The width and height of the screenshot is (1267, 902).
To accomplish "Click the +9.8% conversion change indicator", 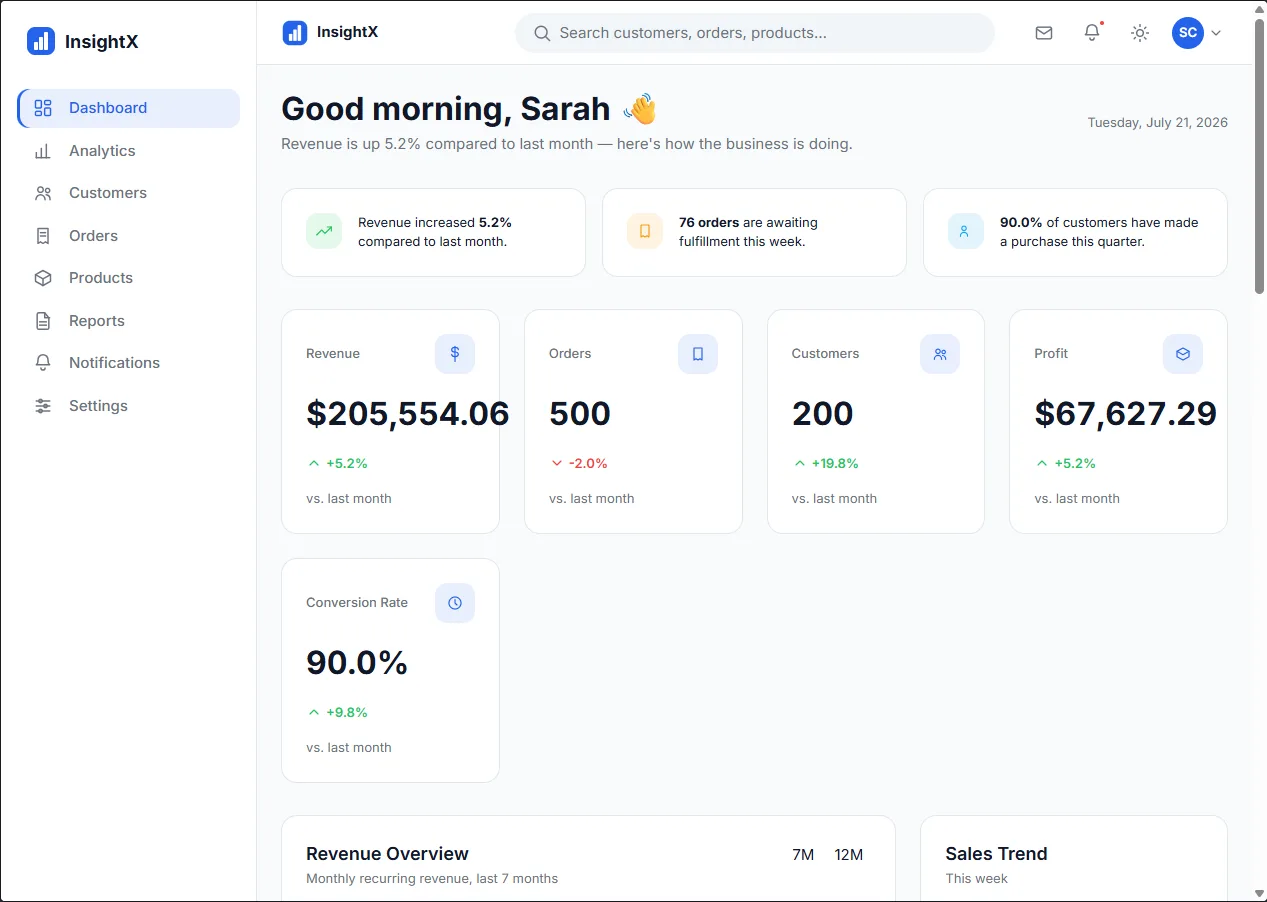I will click(338, 713).
